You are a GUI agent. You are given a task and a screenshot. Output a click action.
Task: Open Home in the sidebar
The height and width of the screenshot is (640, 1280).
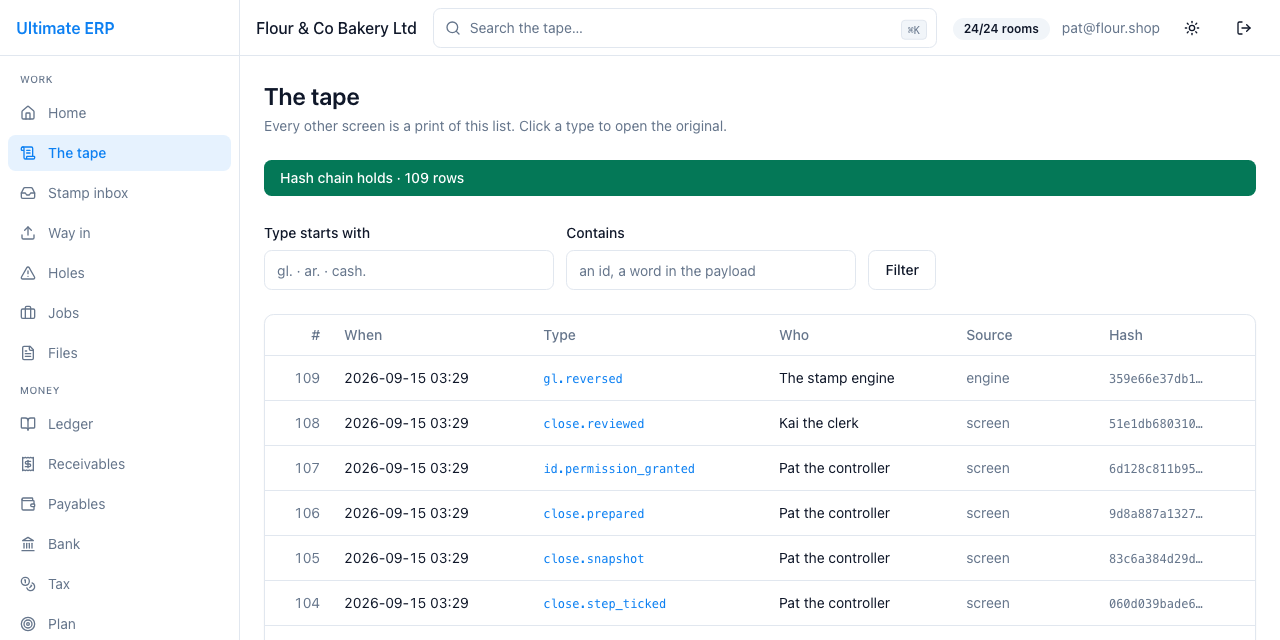click(119, 113)
